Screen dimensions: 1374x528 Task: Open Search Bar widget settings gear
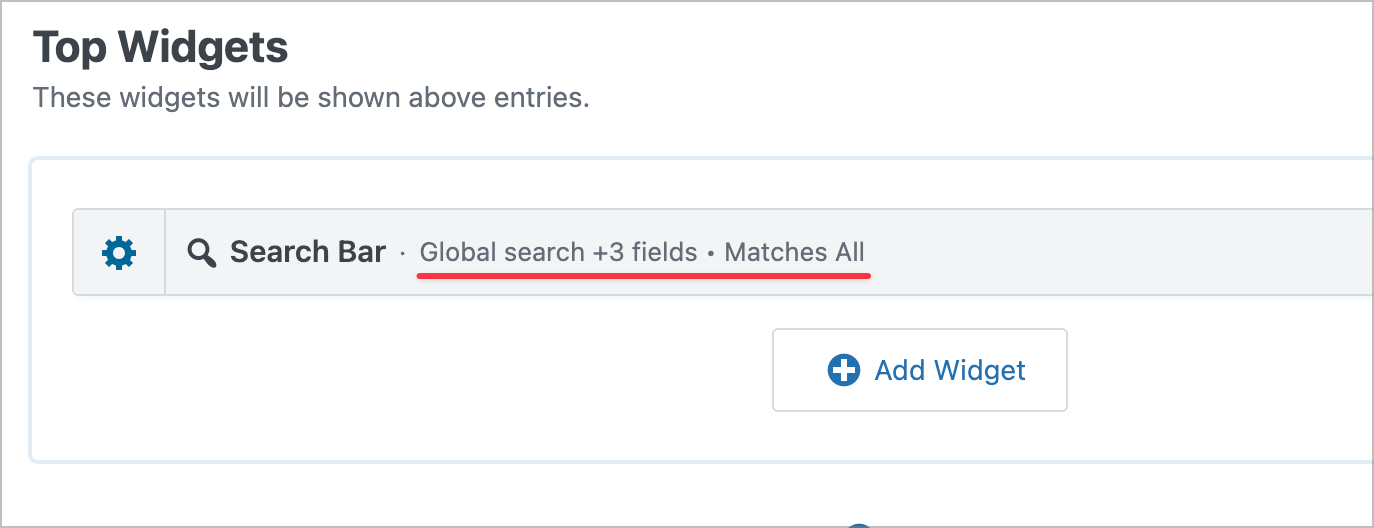point(119,253)
